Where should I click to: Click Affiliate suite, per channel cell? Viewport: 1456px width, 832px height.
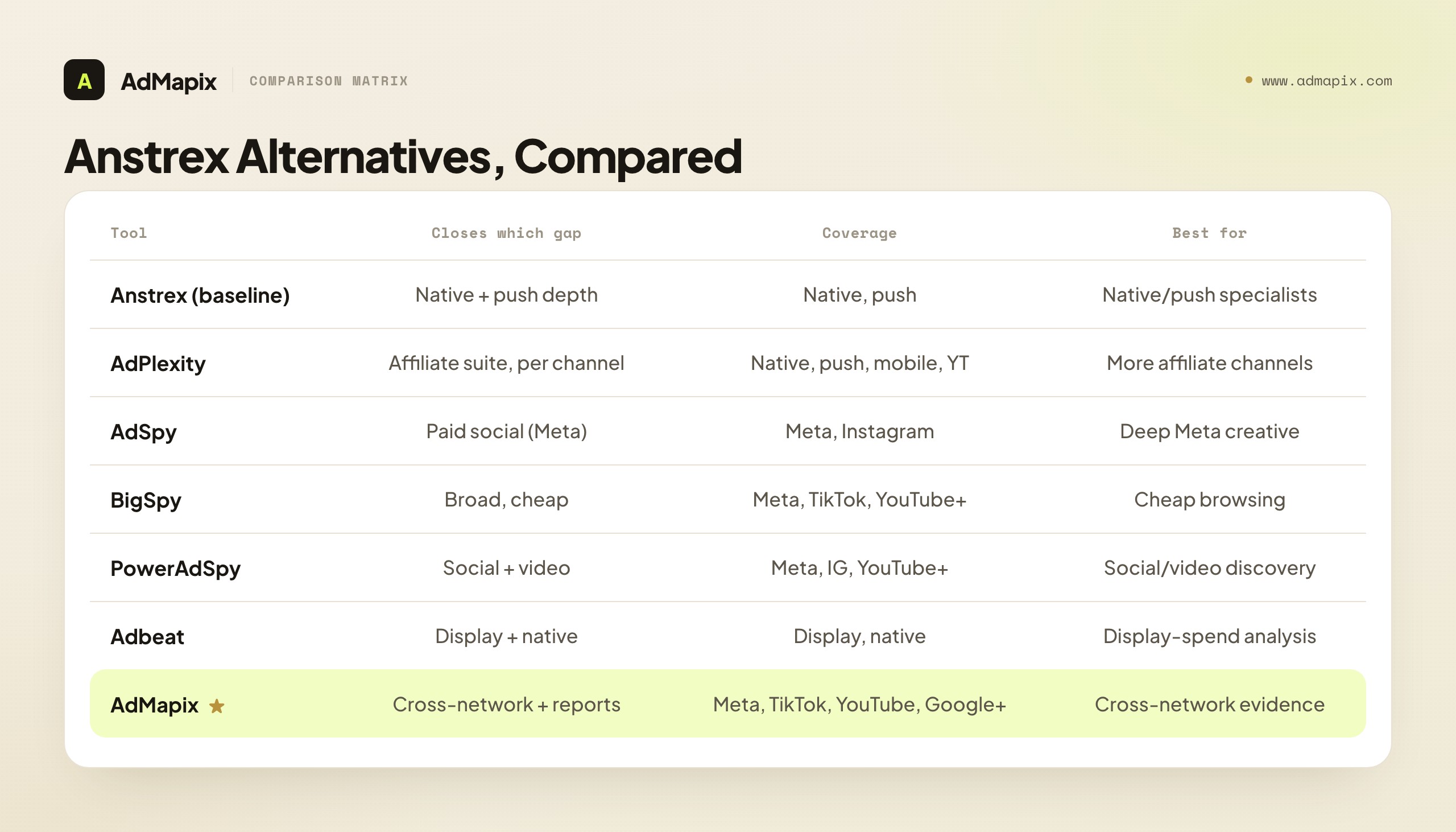pyautogui.click(x=506, y=363)
